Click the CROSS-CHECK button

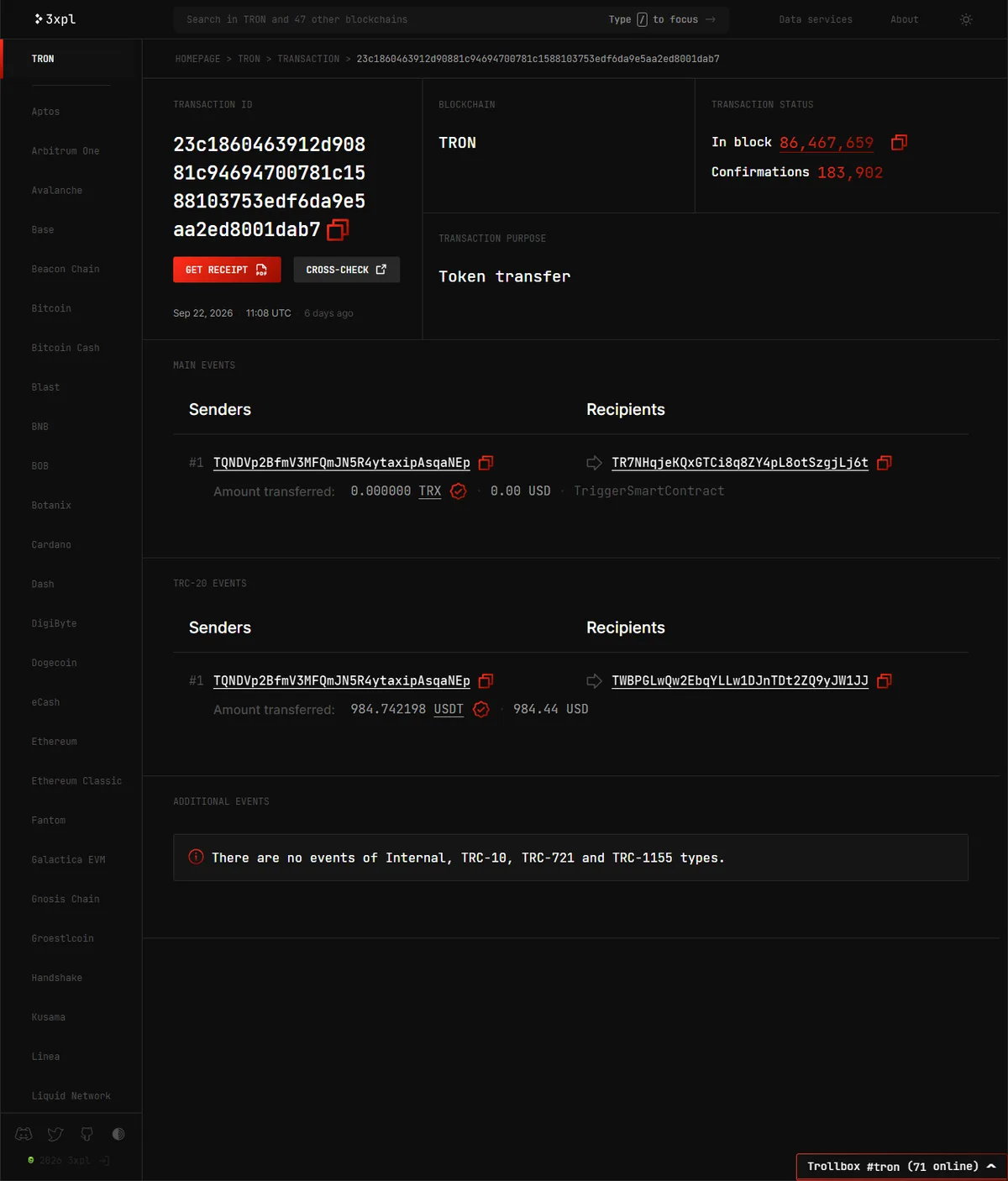[x=347, y=270]
